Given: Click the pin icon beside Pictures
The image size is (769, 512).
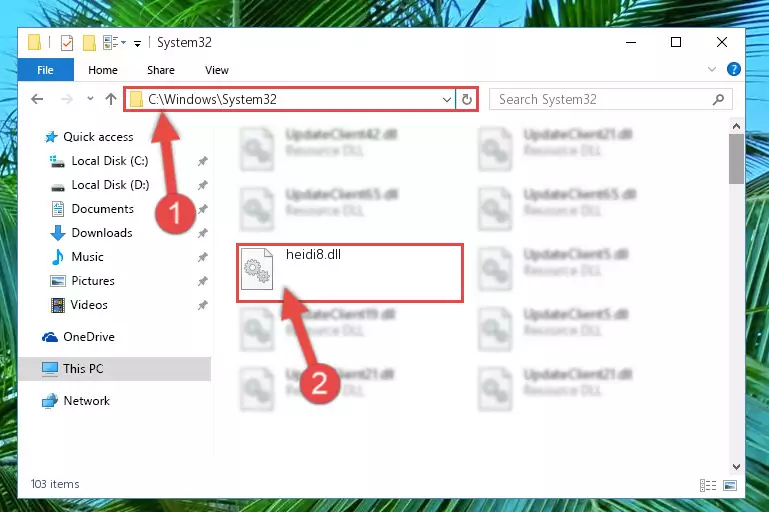Looking at the screenshot, I should click(203, 282).
